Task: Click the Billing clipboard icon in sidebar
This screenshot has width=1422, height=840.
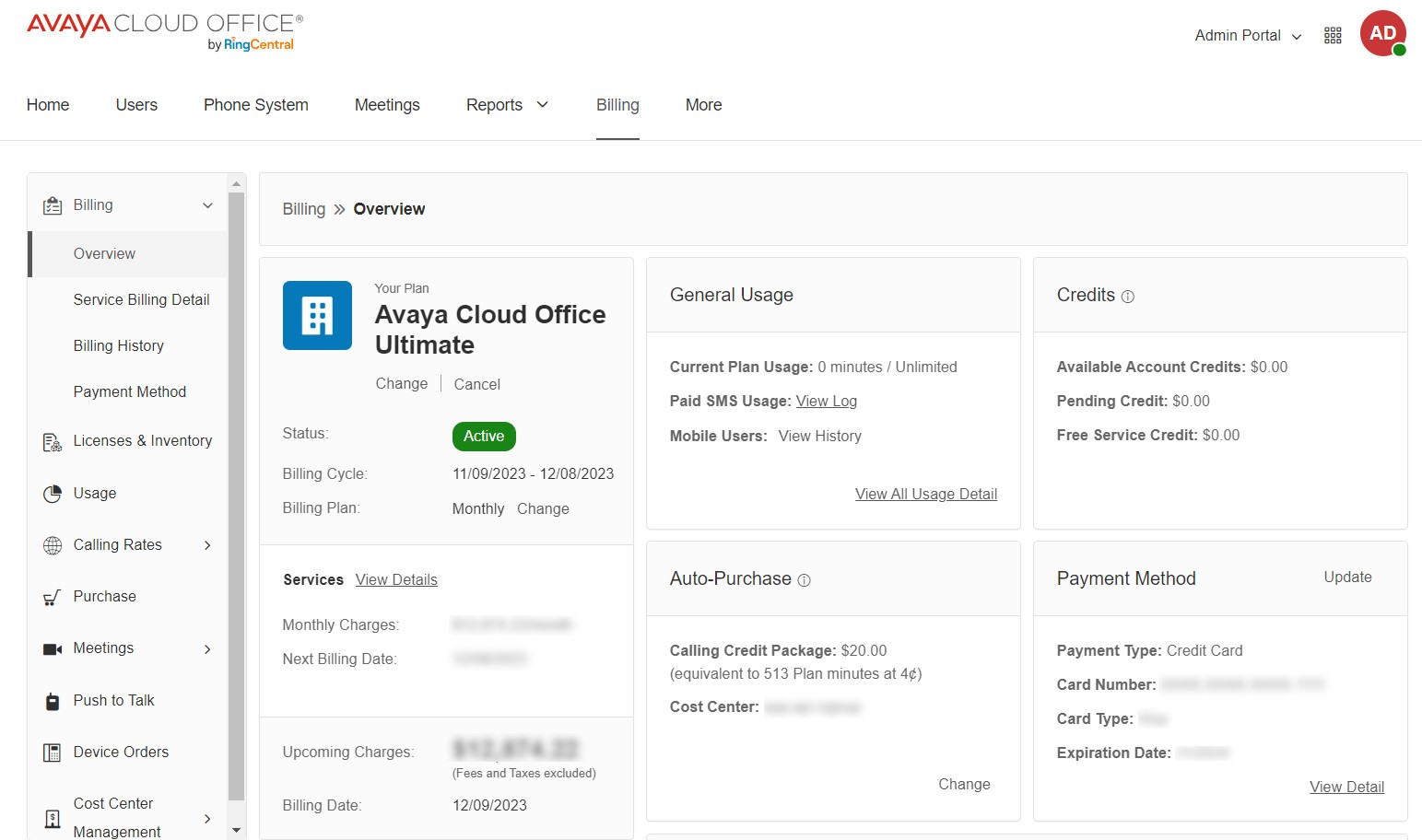Action: (x=53, y=205)
